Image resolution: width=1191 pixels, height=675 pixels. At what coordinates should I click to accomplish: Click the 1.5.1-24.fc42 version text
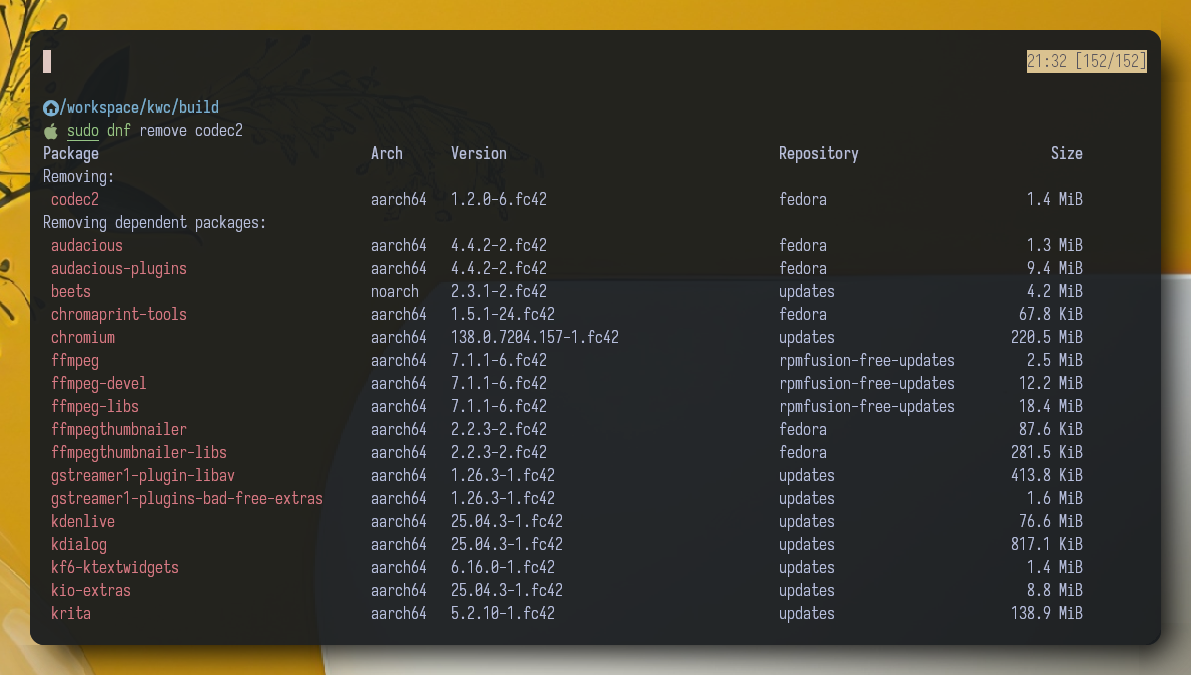pos(503,314)
